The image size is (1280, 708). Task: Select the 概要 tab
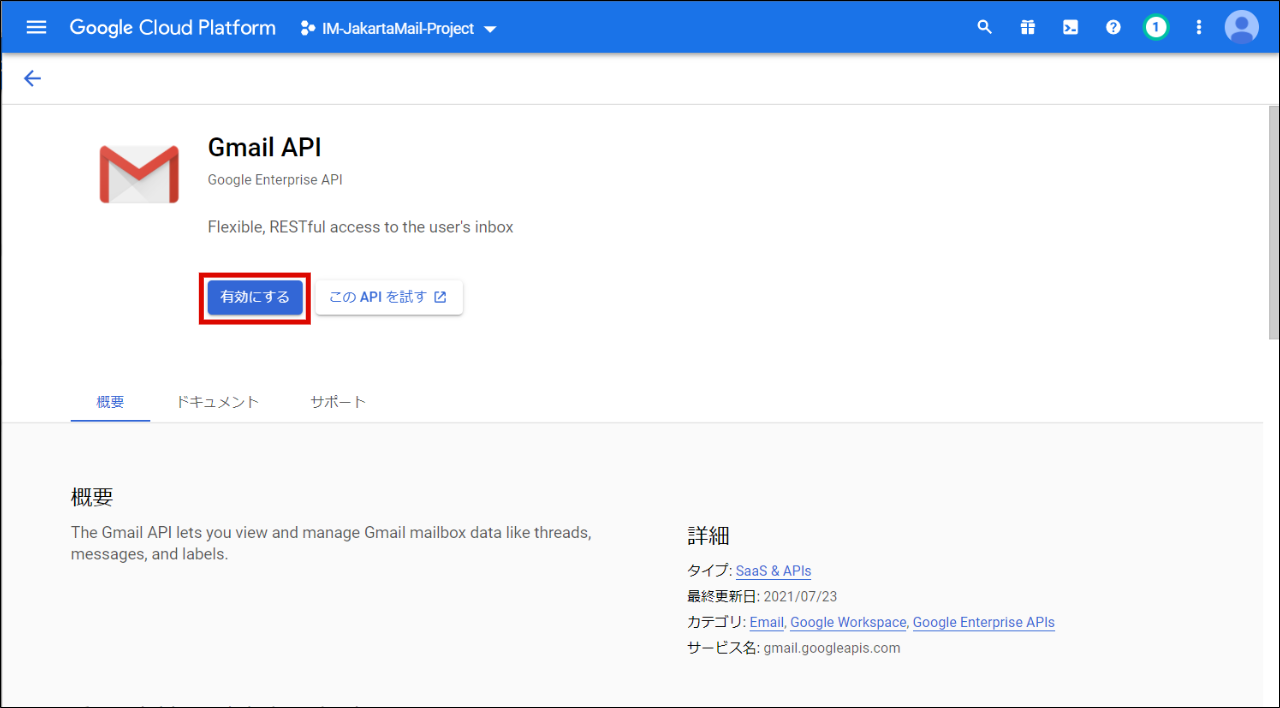[110, 402]
